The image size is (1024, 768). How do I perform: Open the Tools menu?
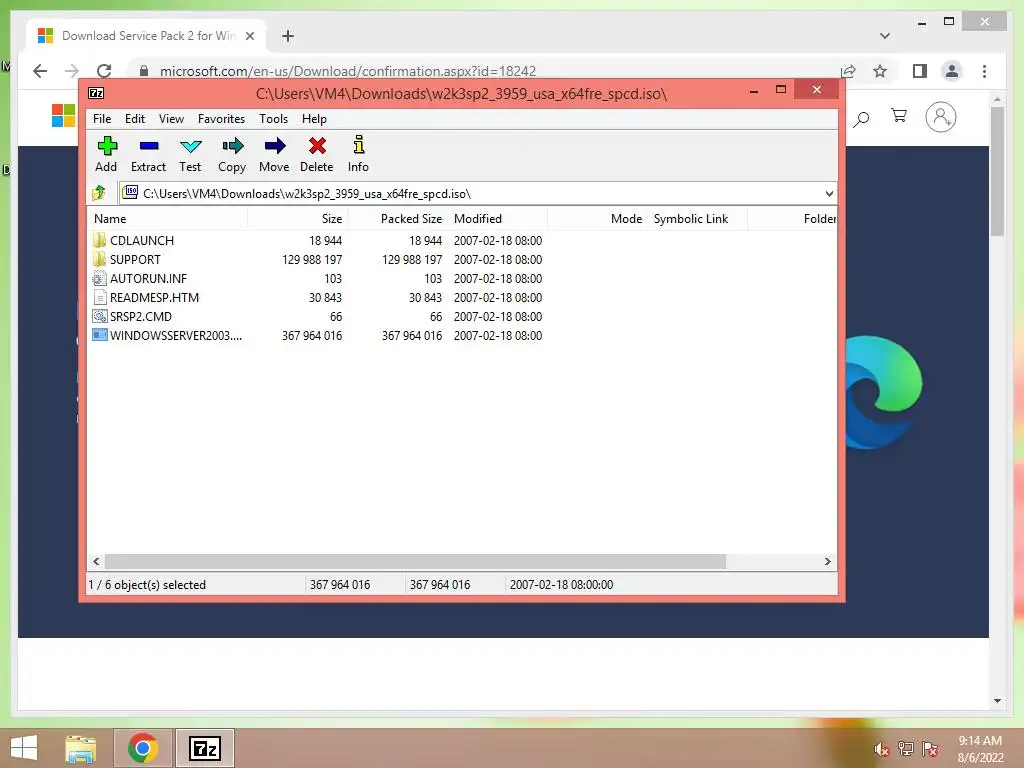point(273,119)
